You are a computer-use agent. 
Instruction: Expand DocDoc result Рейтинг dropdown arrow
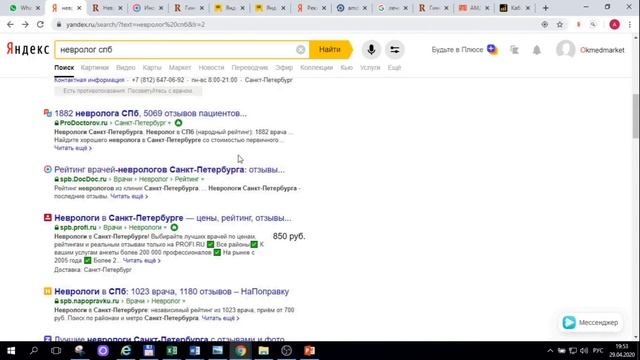click(202, 179)
